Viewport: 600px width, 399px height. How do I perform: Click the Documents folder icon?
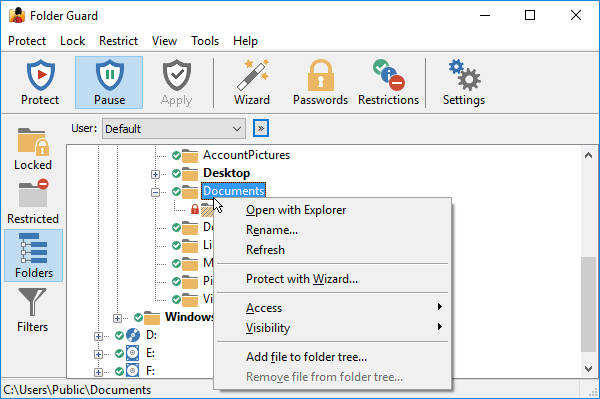coord(190,191)
